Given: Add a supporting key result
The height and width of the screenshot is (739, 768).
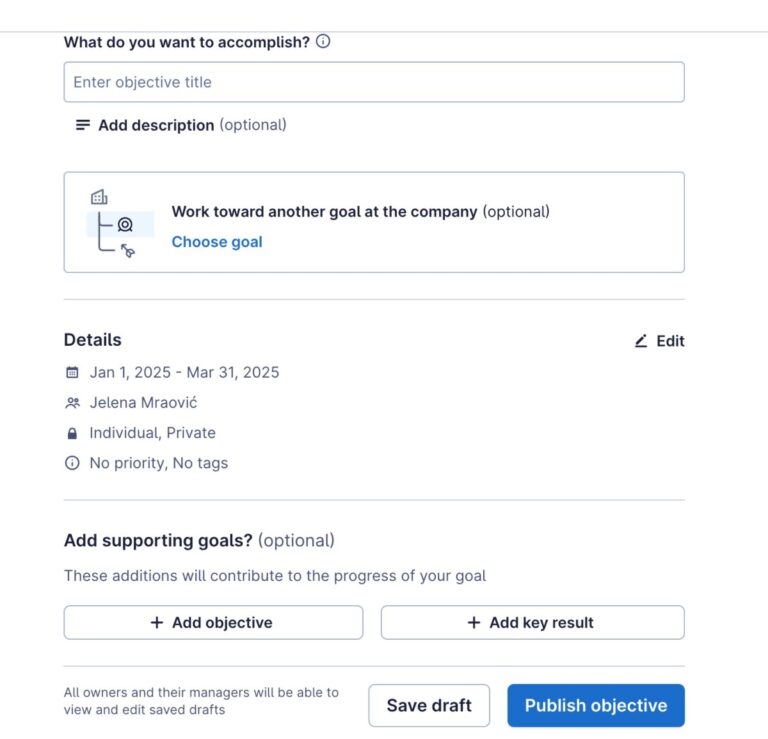Looking at the screenshot, I should (x=532, y=622).
